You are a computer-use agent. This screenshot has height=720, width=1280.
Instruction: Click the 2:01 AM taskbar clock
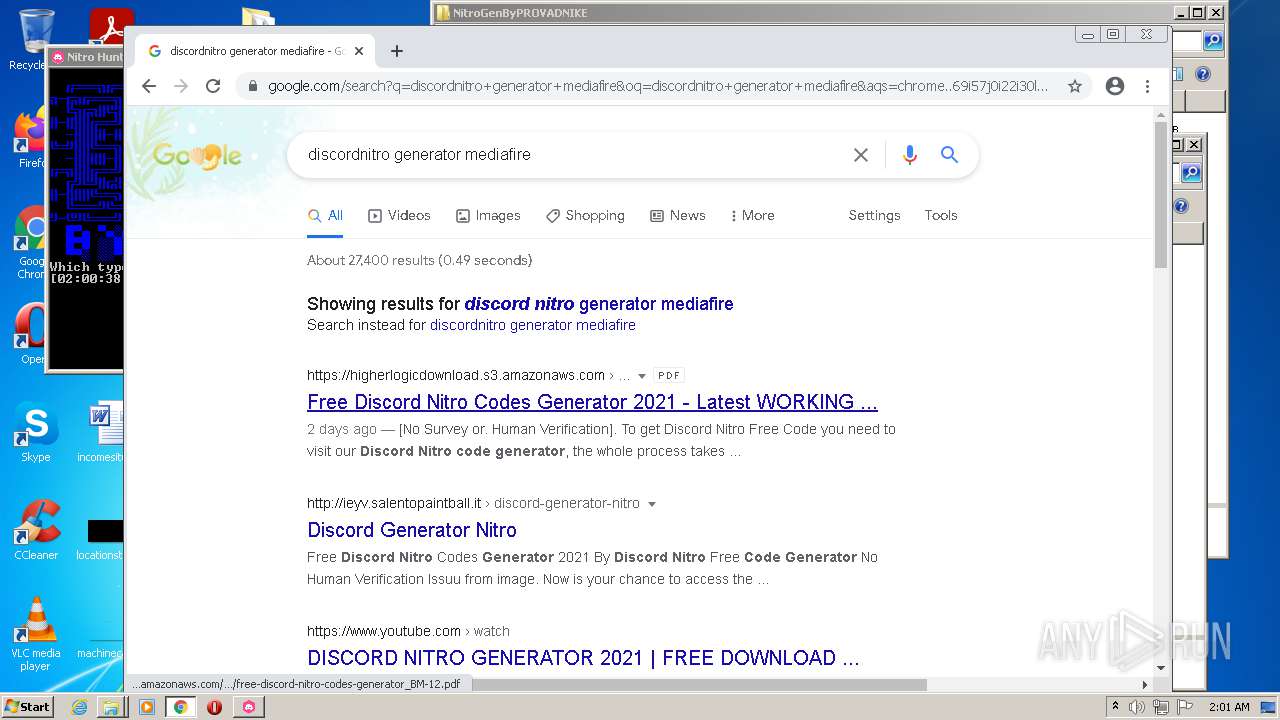pos(1229,707)
